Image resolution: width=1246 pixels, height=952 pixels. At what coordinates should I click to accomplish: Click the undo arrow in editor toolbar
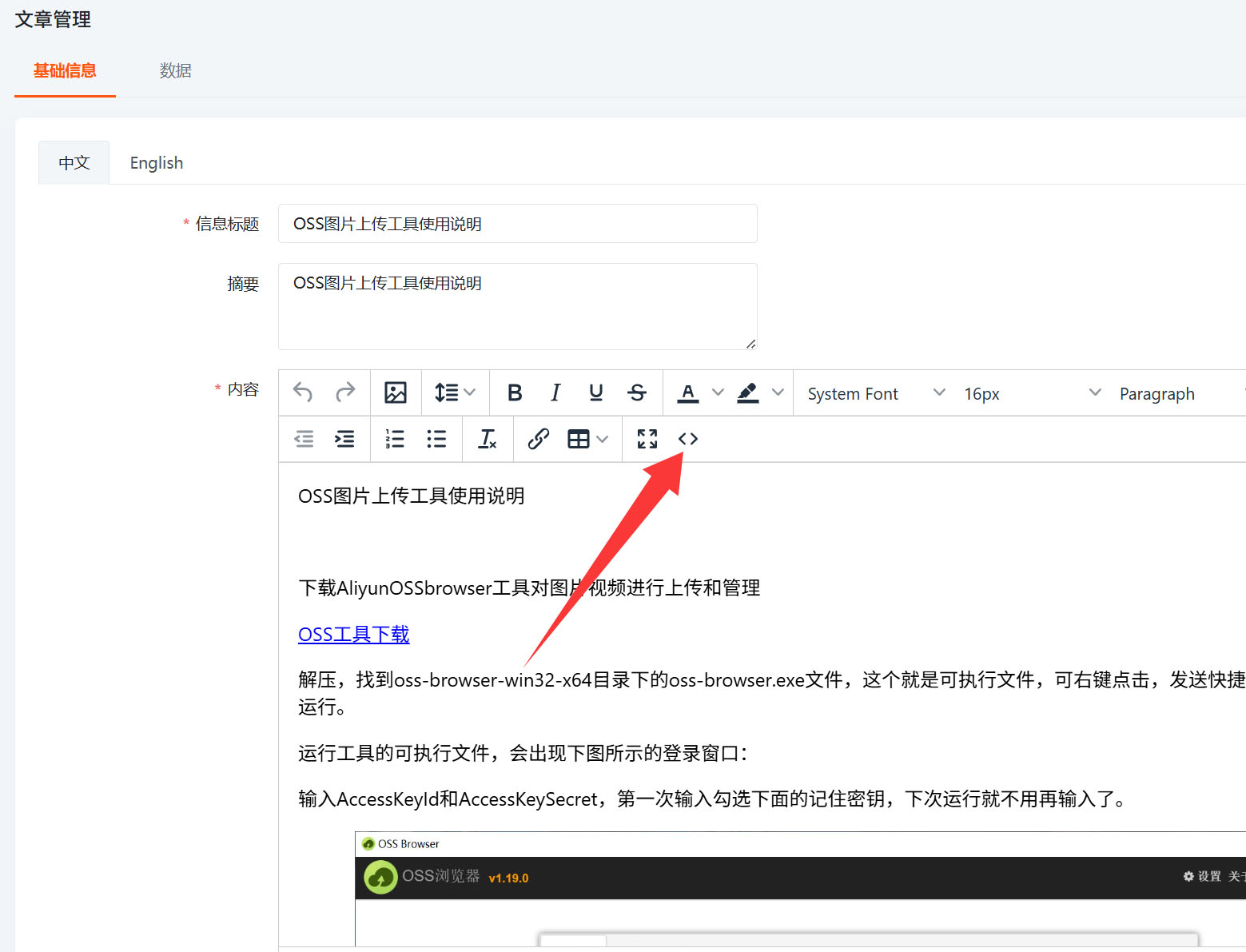point(303,392)
